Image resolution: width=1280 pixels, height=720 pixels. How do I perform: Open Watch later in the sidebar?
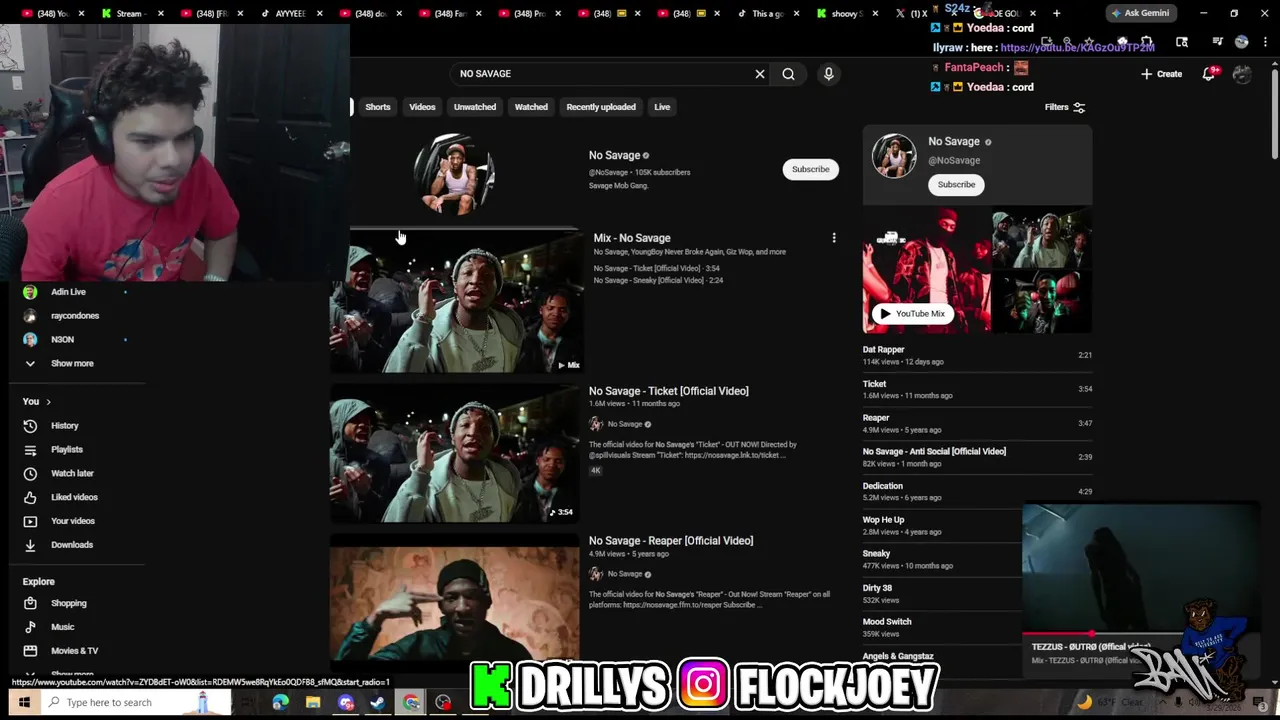tap(72, 473)
